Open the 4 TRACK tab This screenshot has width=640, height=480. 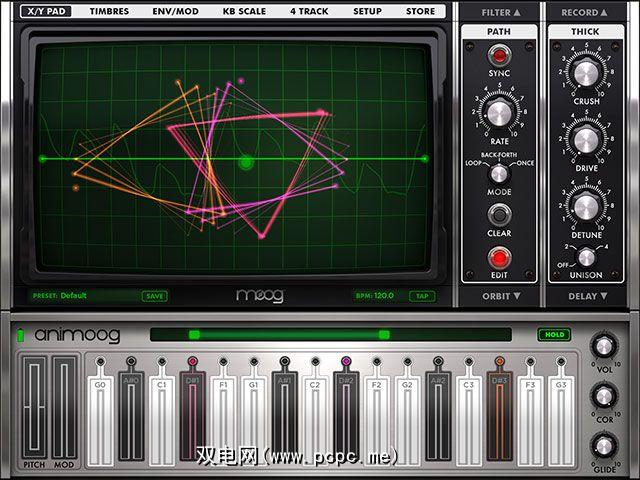309,11
